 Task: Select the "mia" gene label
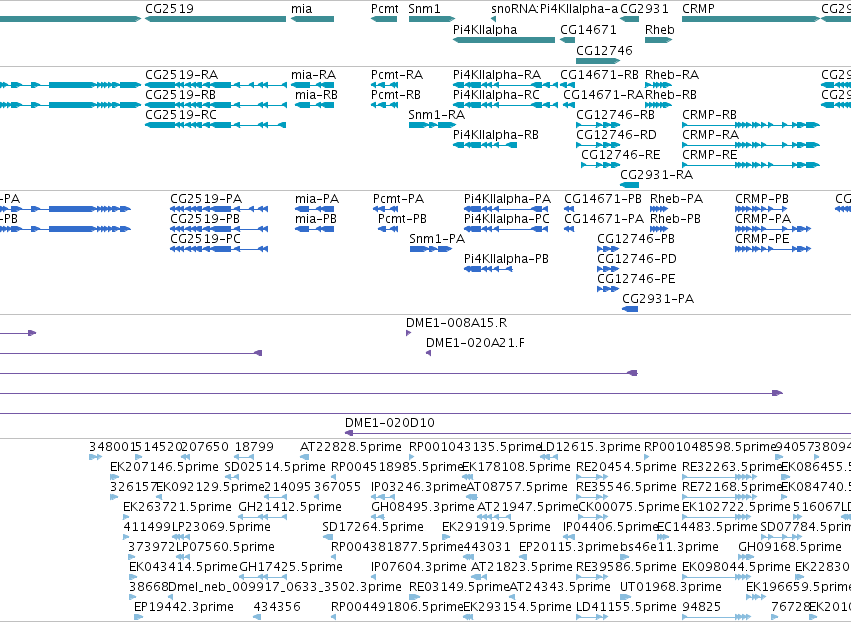pos(302,9)
